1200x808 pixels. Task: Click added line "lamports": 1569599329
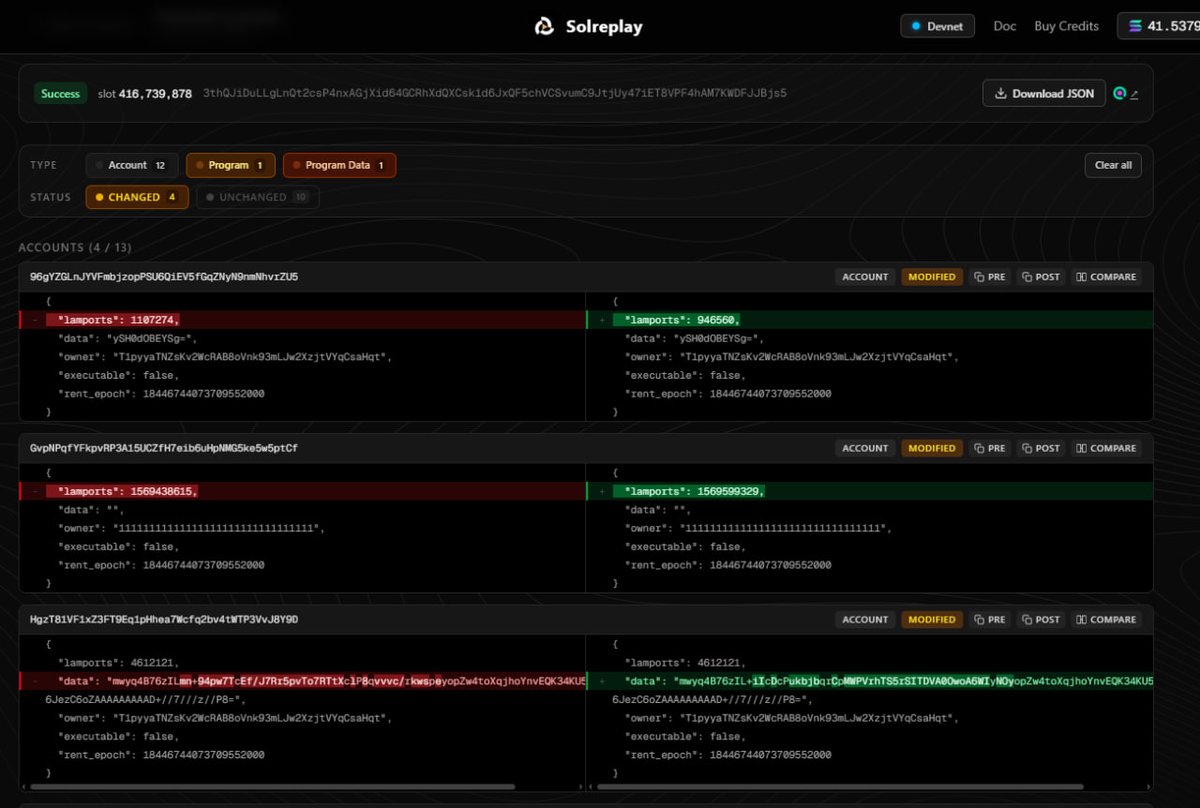[870, 492]
